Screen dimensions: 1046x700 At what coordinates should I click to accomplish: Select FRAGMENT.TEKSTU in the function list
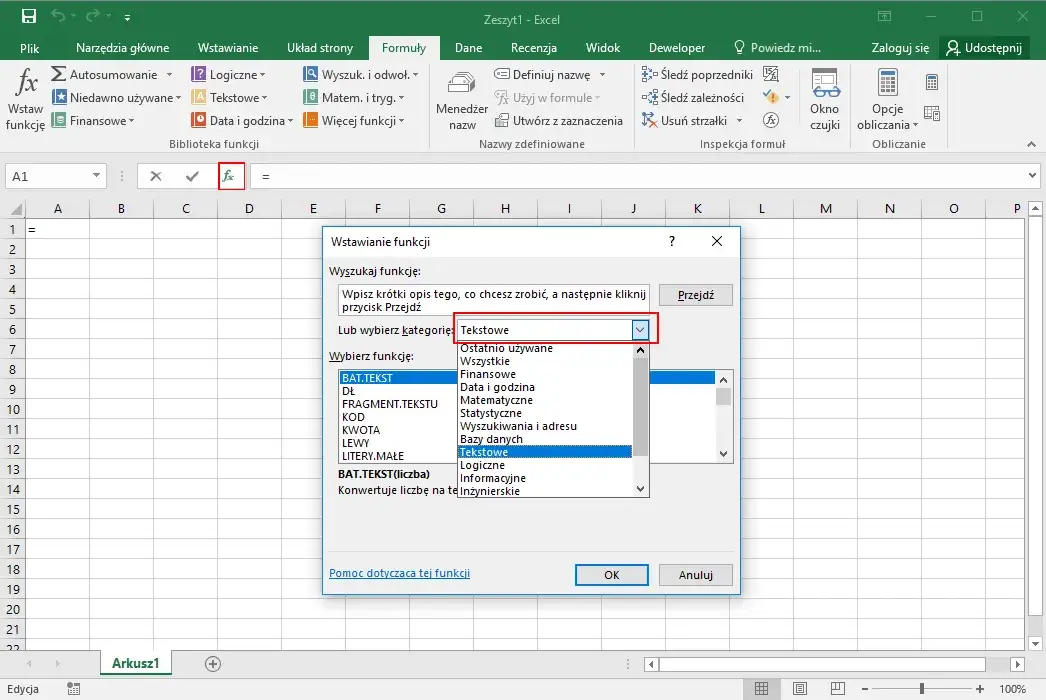pyautogui.click(x=390, y=404)
